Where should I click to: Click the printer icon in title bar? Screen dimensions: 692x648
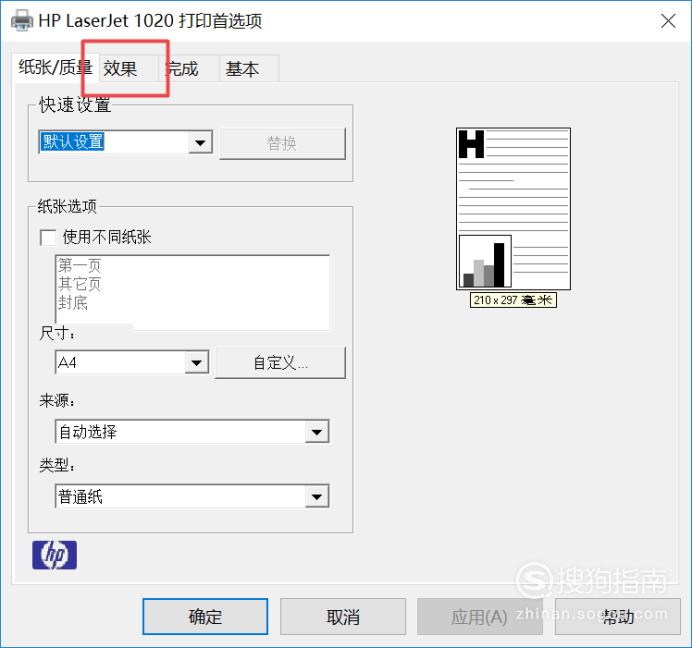pyautogui.click(x=22, y=20)
